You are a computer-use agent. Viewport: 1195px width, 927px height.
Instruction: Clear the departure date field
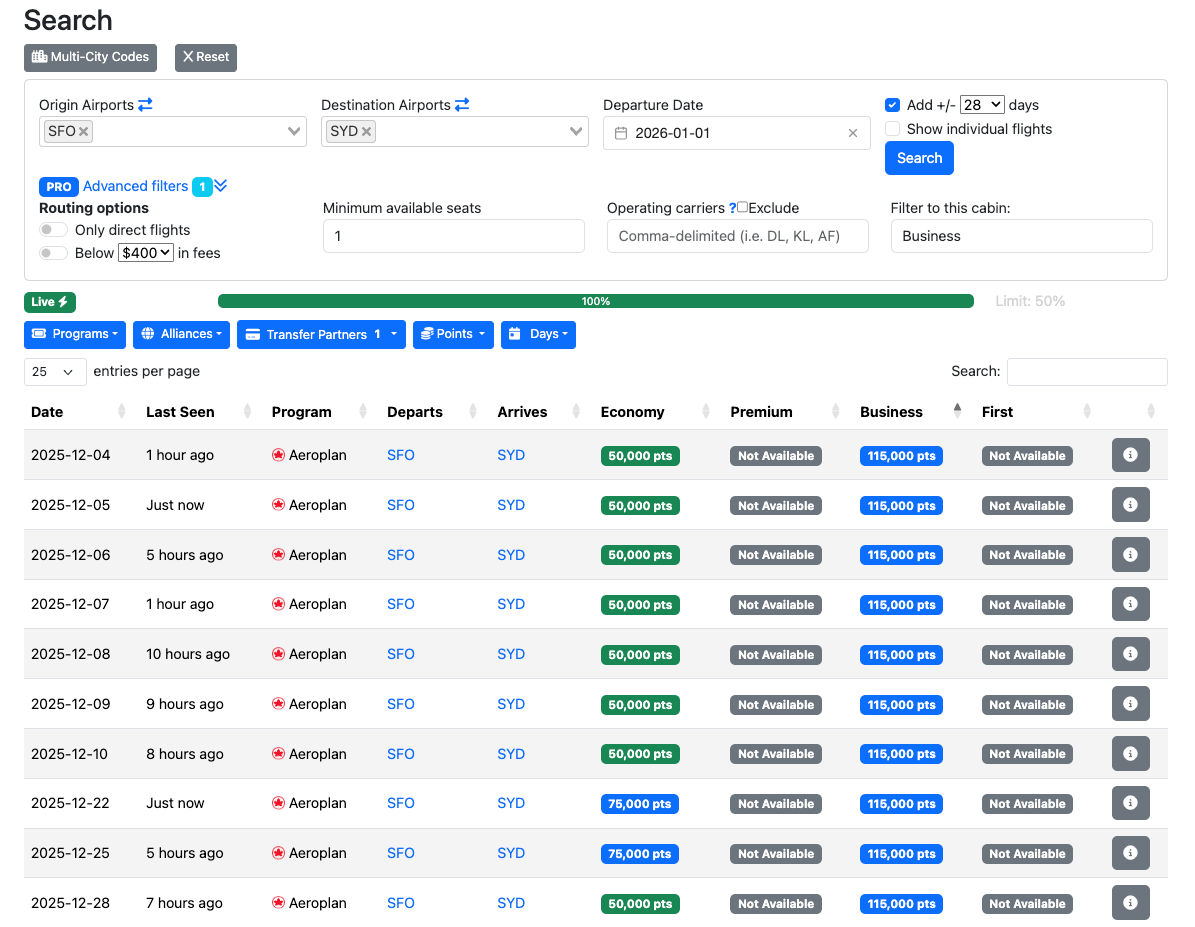tap(853, 133)
